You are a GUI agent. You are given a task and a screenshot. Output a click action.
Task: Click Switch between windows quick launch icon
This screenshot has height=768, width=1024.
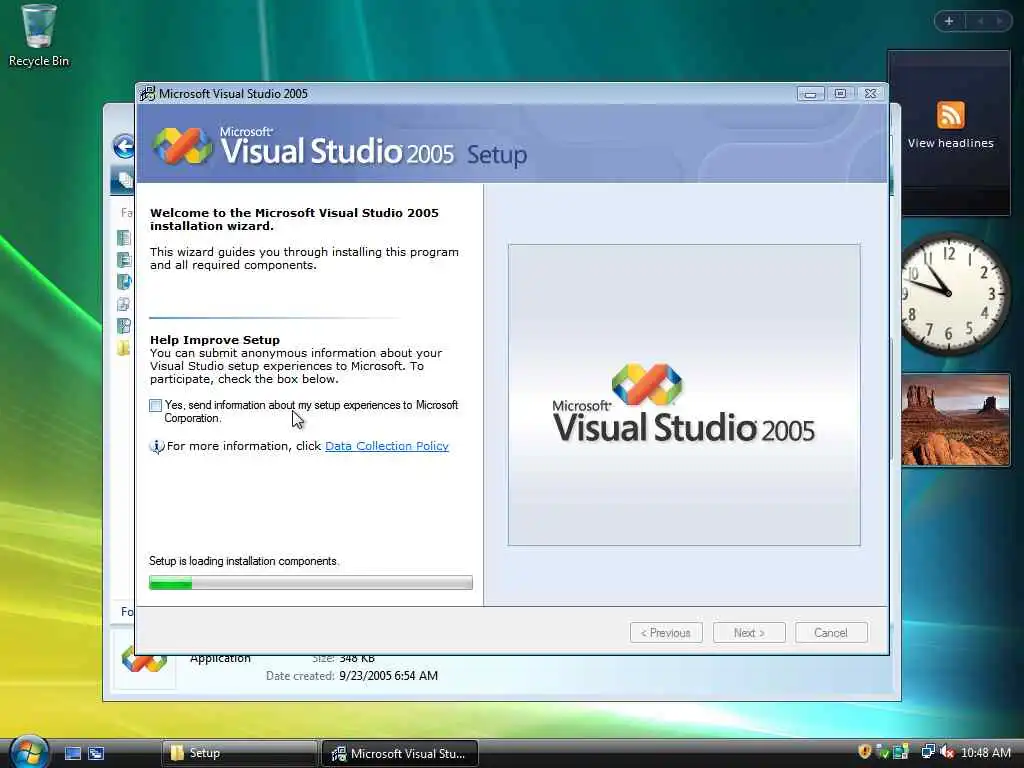pos(96,753)
